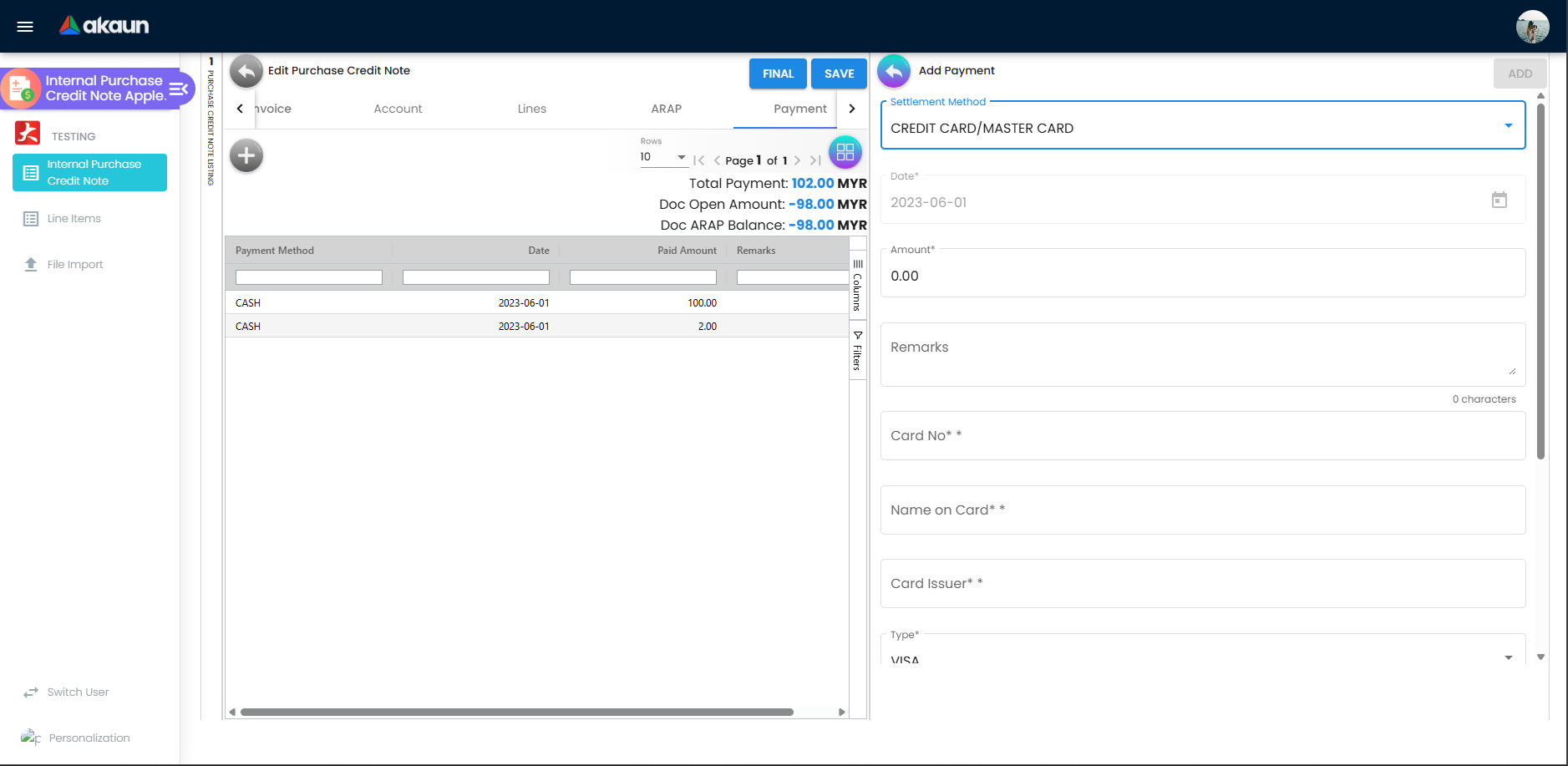
Task: Collapse the applet sidebar menu icon
Action: [x=179, y=89]
